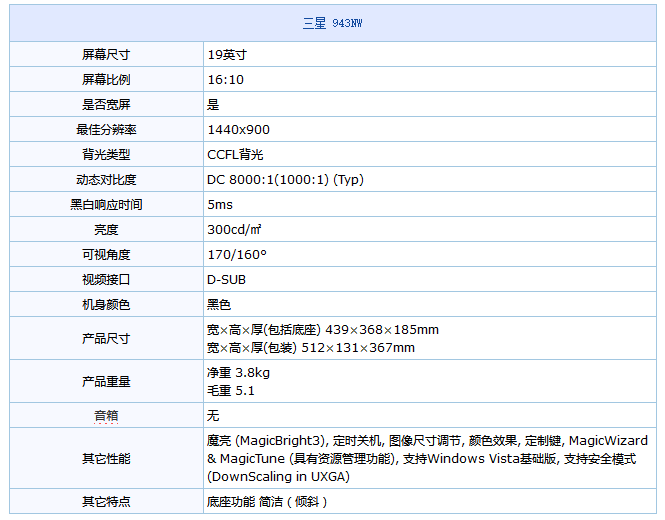Select the 是 value in widescreen row
665x520 pixels.
click(x=213, y=104)
